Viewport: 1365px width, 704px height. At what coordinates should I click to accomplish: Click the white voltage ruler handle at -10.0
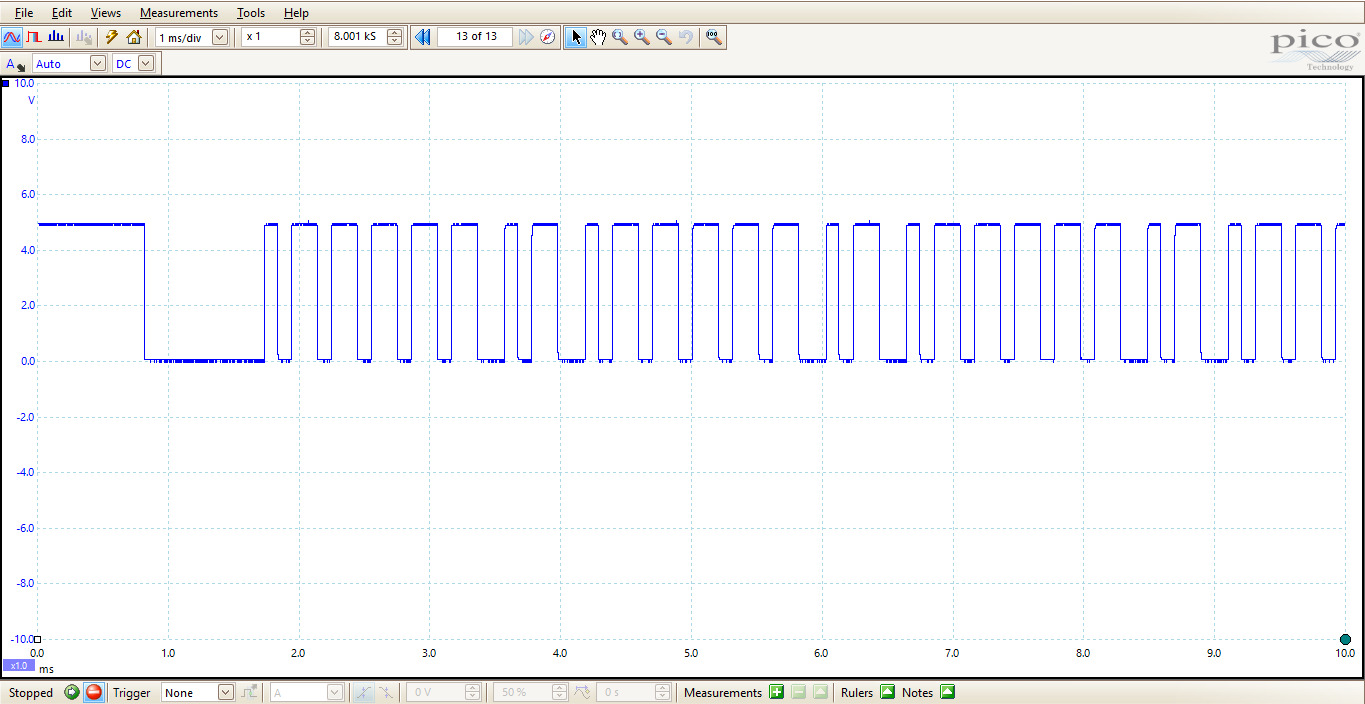coord(37,639)
